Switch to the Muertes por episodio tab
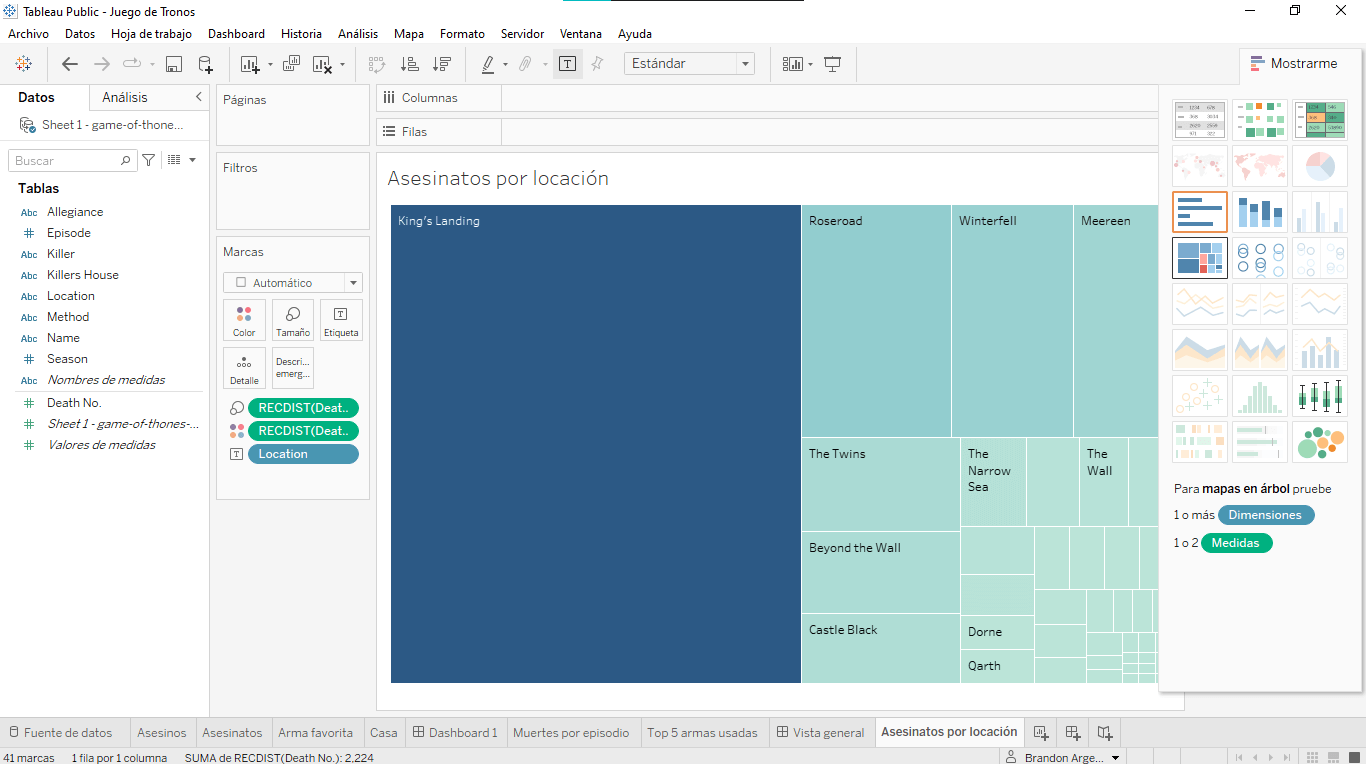 click(571, 732)
